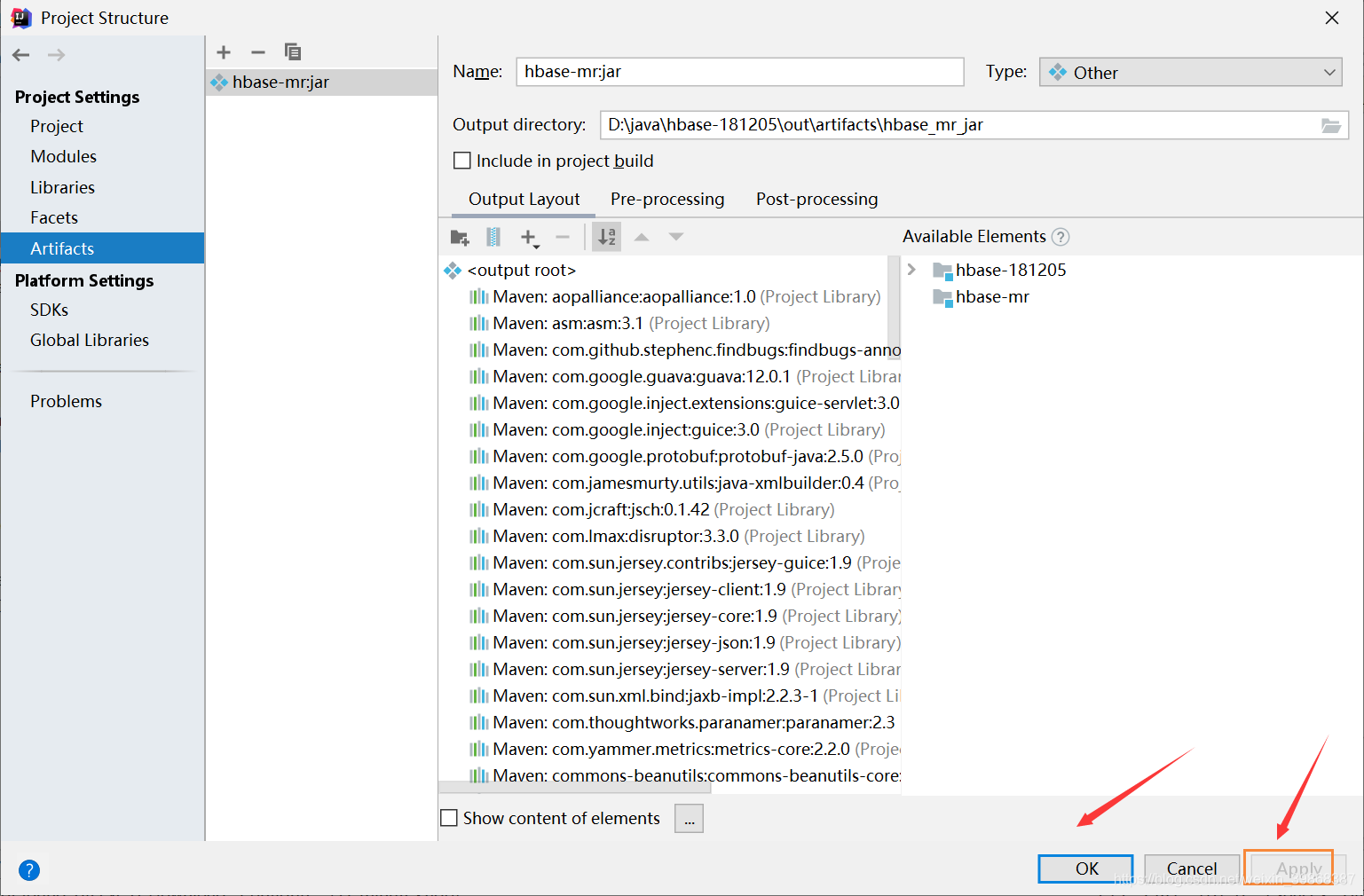This screenshot has height=896, width=1364.
Task: Select Maven: com.jamesmurty.utils:java-xmlbuilder:0.4 entry
Action: [685, 483]
